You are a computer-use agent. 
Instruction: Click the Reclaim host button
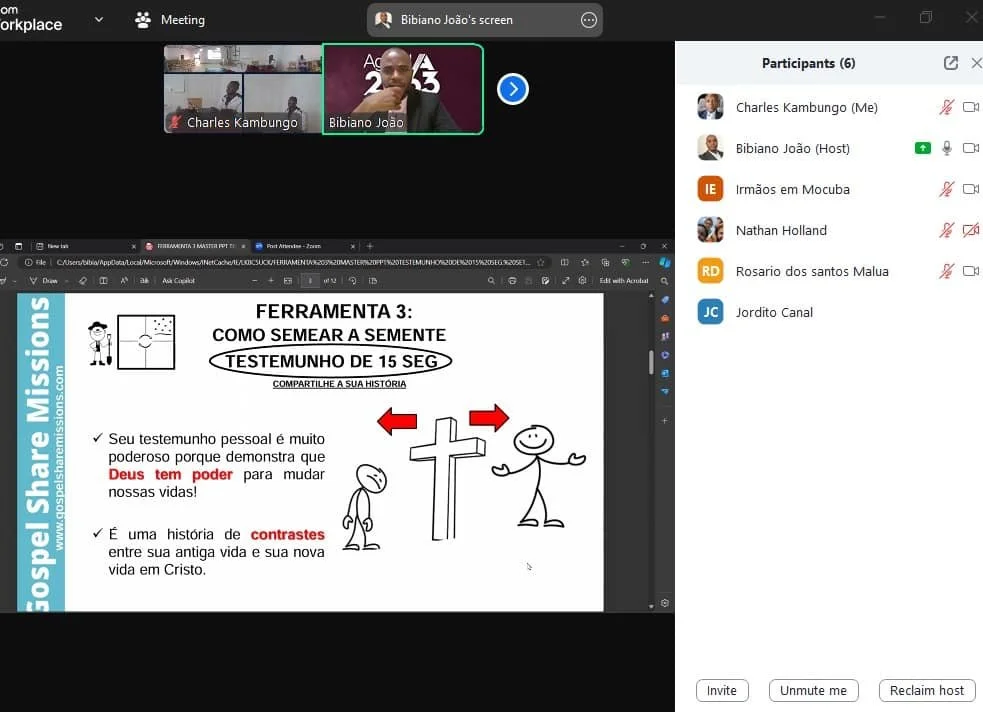[926, 690]
